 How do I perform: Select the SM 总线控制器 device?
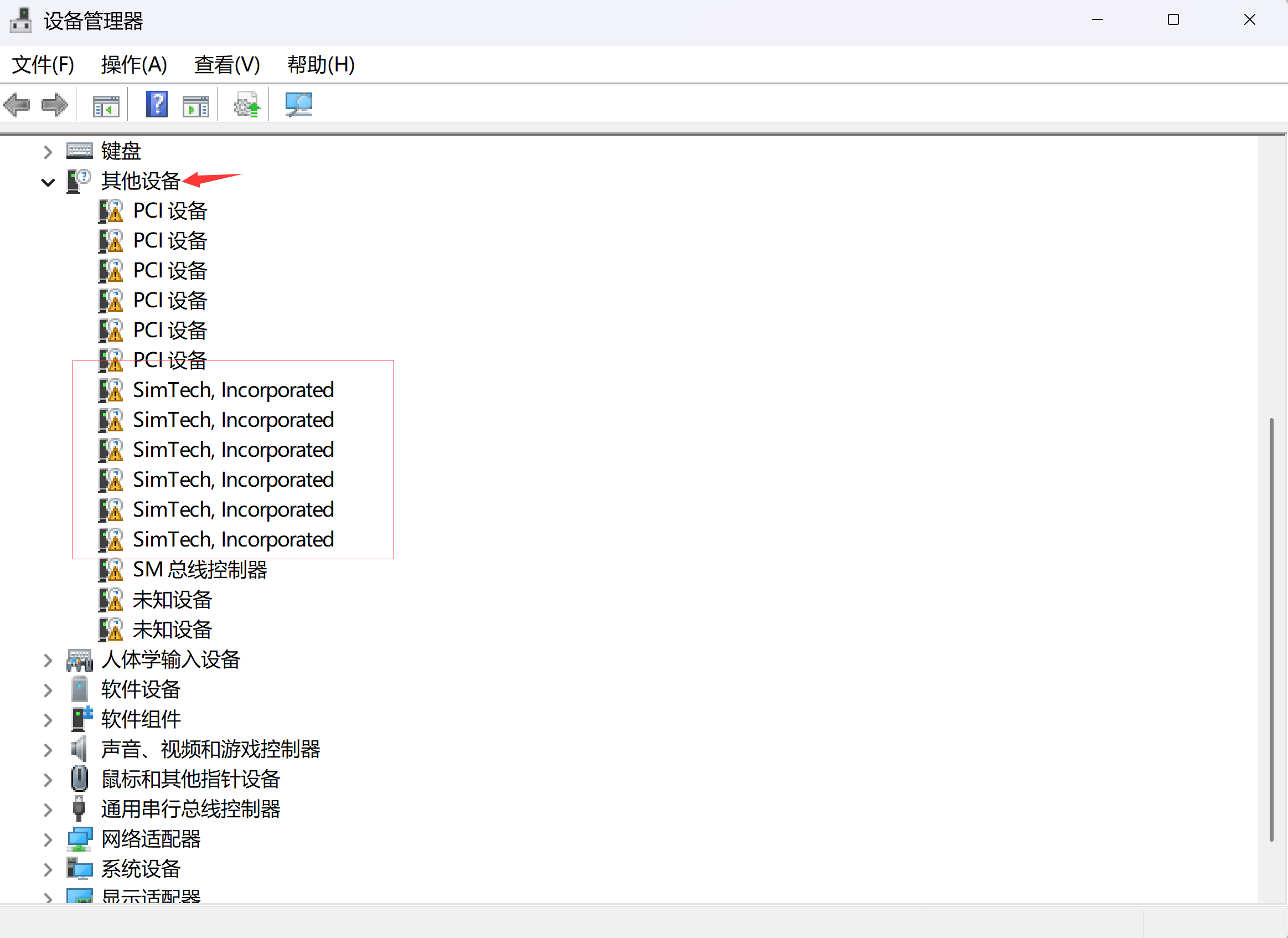click(200, 570)
